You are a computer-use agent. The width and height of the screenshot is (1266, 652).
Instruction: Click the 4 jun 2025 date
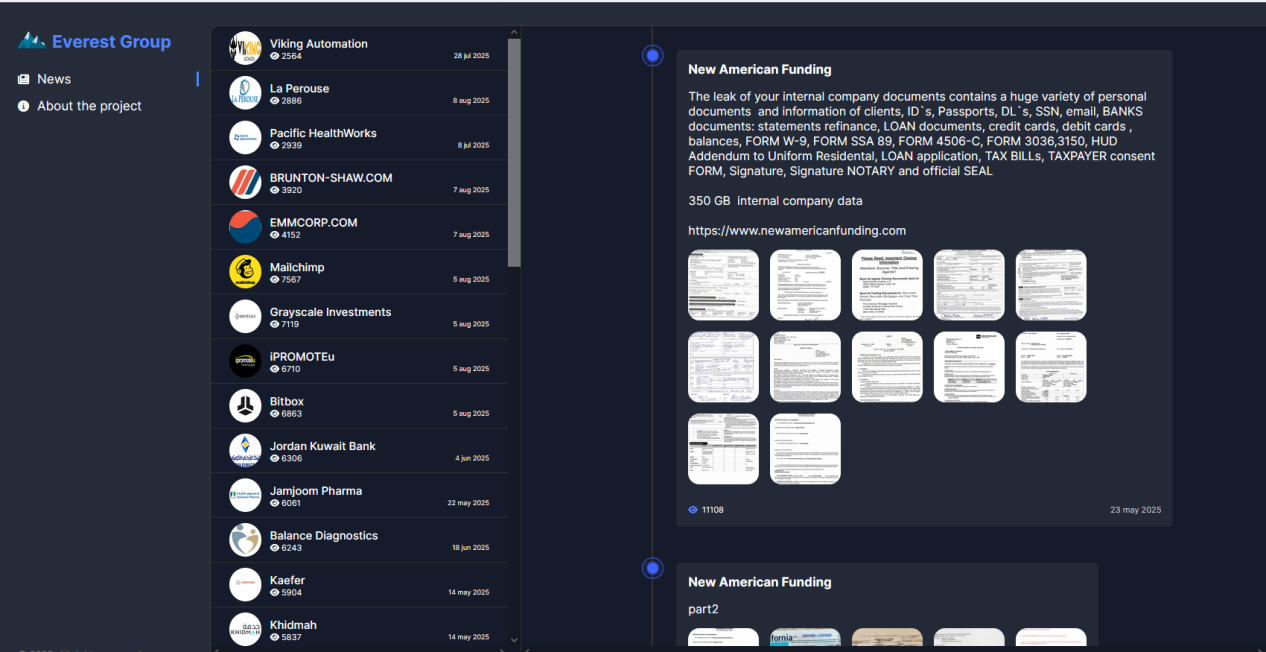pos(473,459)
